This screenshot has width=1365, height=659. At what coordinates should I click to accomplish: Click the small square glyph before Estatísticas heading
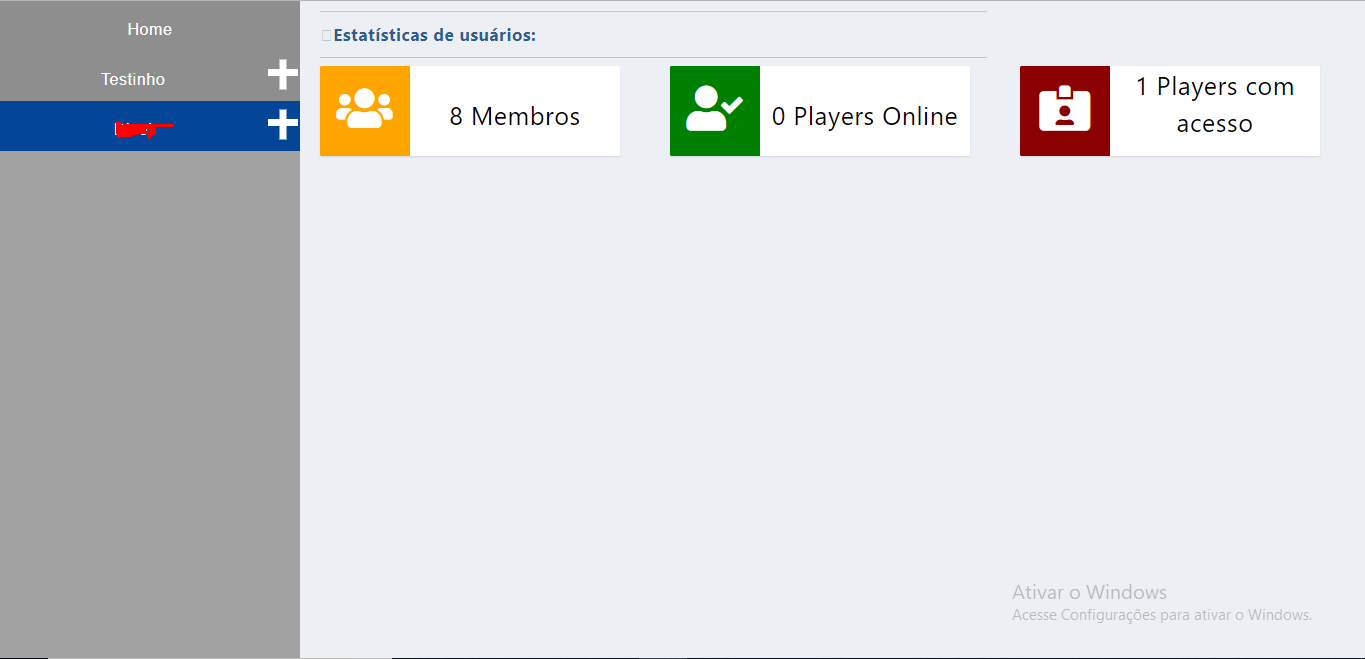[326, 36]
